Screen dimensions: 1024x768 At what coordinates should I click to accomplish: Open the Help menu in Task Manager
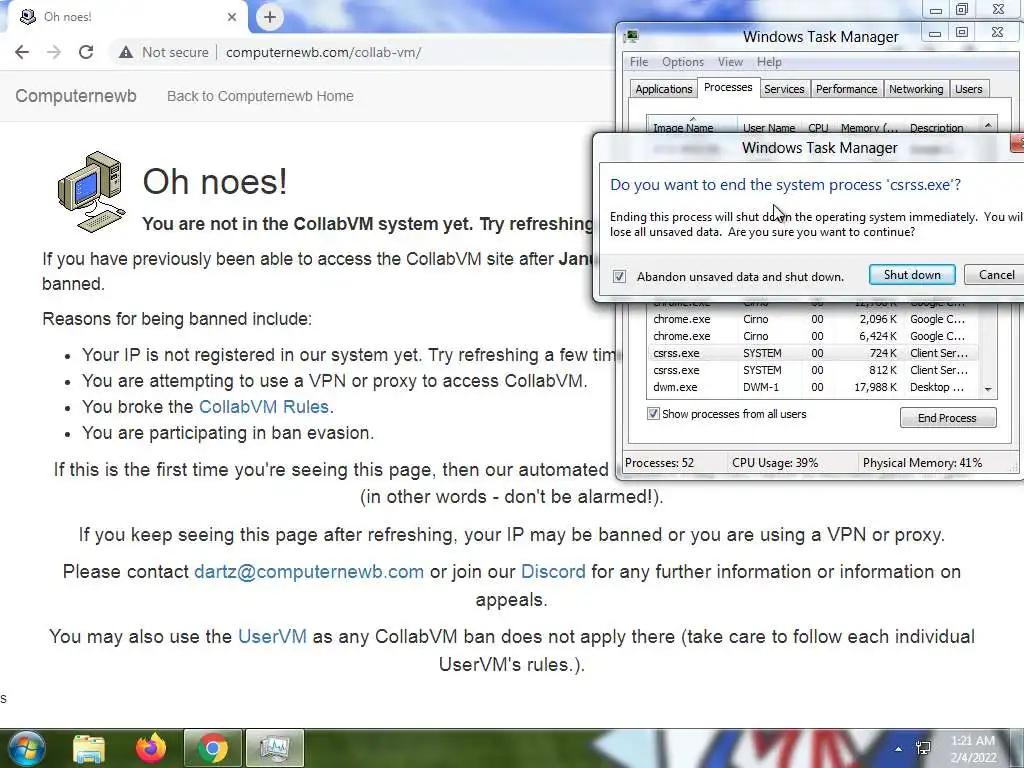[x=769, y=62]
